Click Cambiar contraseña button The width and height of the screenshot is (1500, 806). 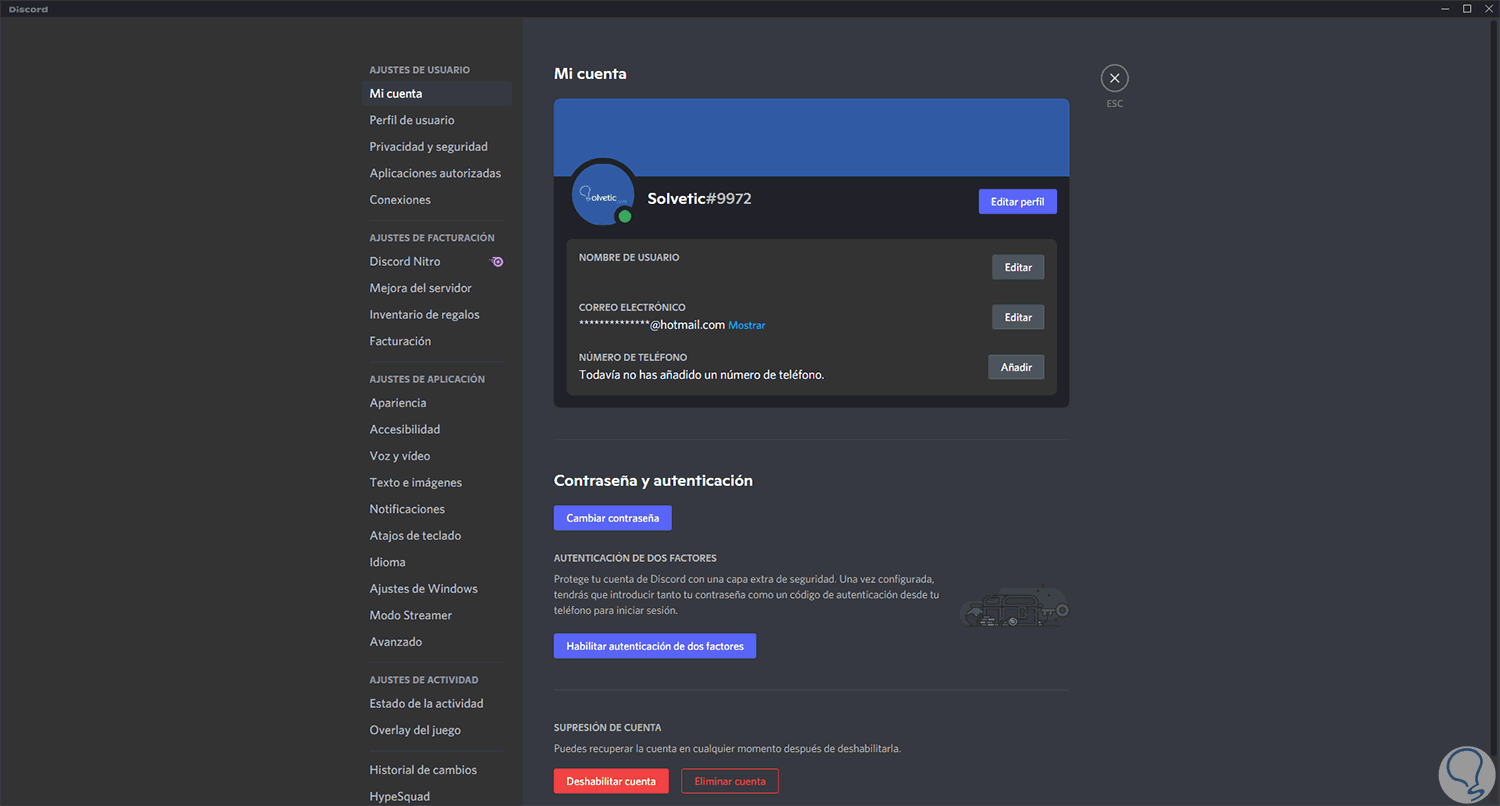[x=613, y=518]
